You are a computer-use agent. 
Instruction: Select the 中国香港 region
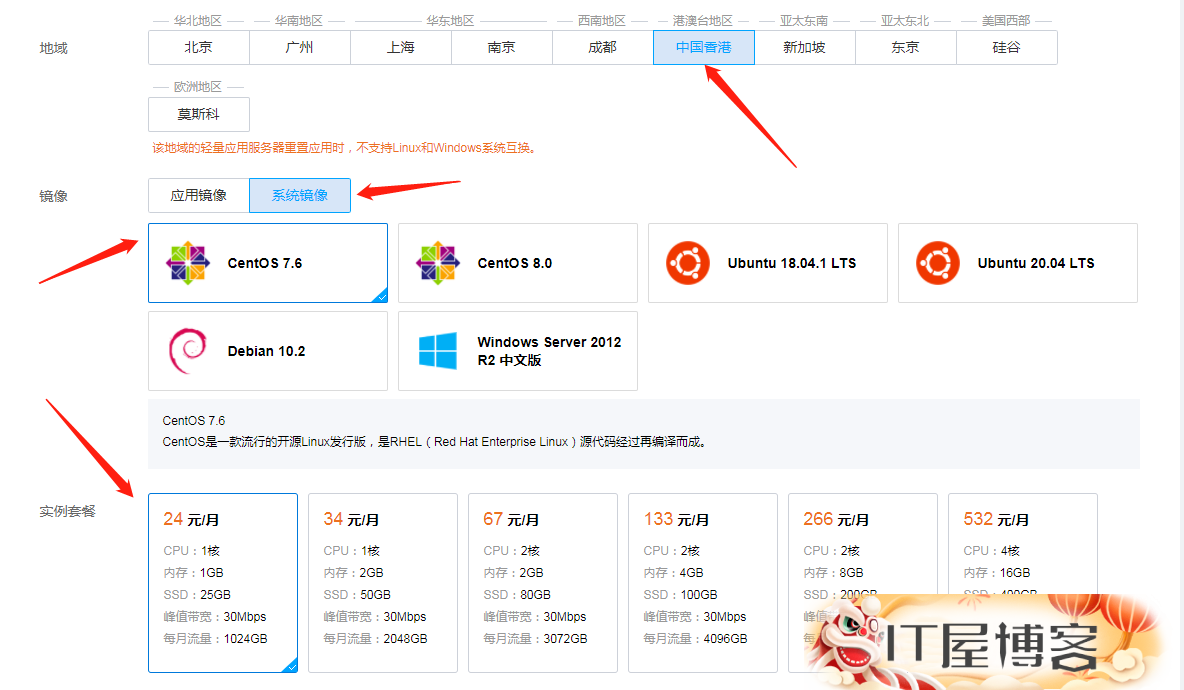704,48
